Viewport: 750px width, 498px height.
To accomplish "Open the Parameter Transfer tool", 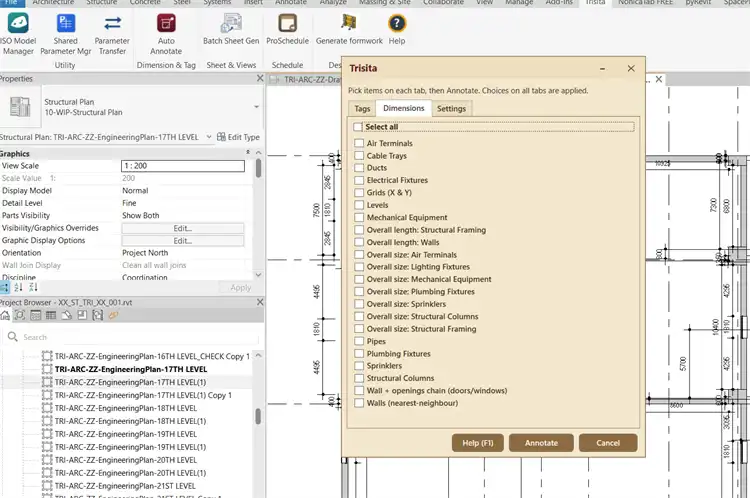I will pos(112,33).
